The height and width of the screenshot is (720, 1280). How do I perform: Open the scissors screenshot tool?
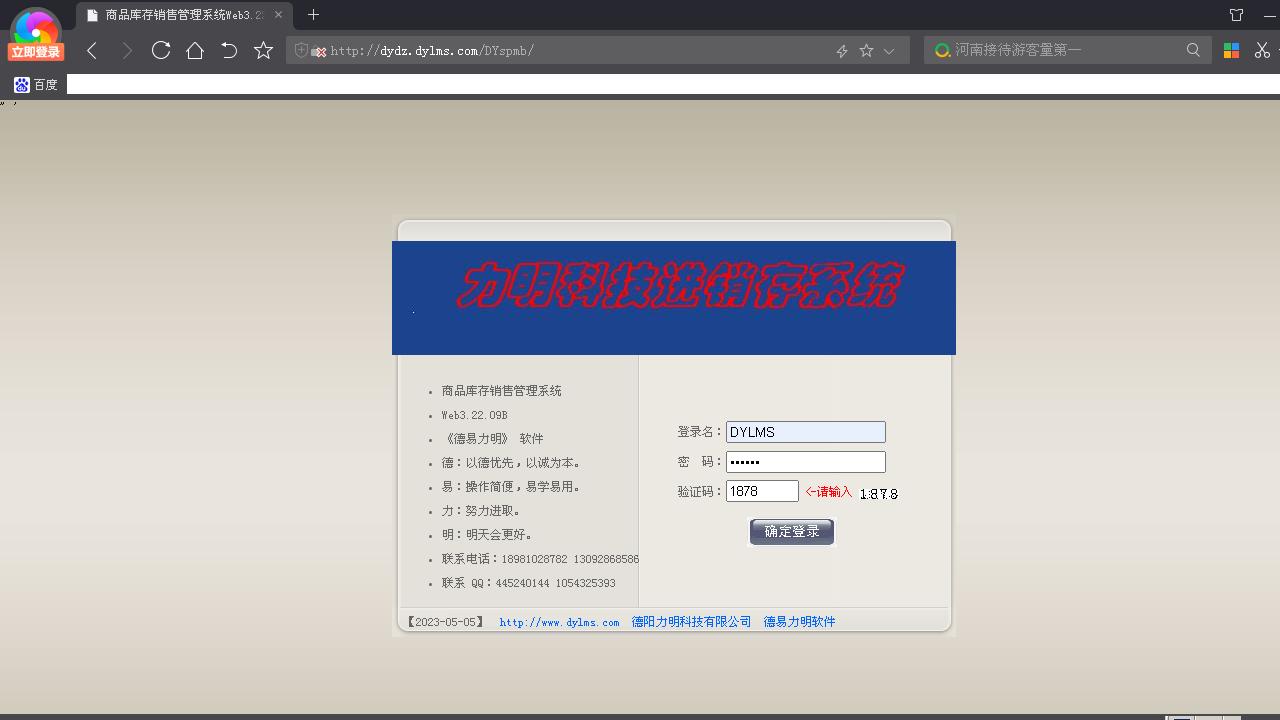(x=1262, y=49)
